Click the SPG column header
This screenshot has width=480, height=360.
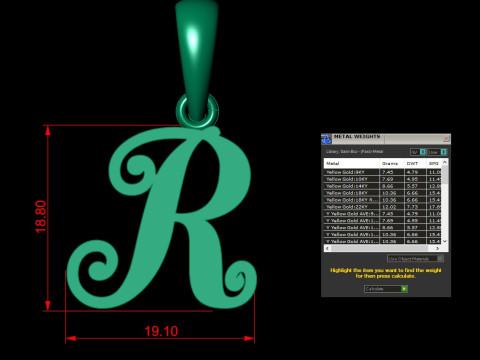434,163
